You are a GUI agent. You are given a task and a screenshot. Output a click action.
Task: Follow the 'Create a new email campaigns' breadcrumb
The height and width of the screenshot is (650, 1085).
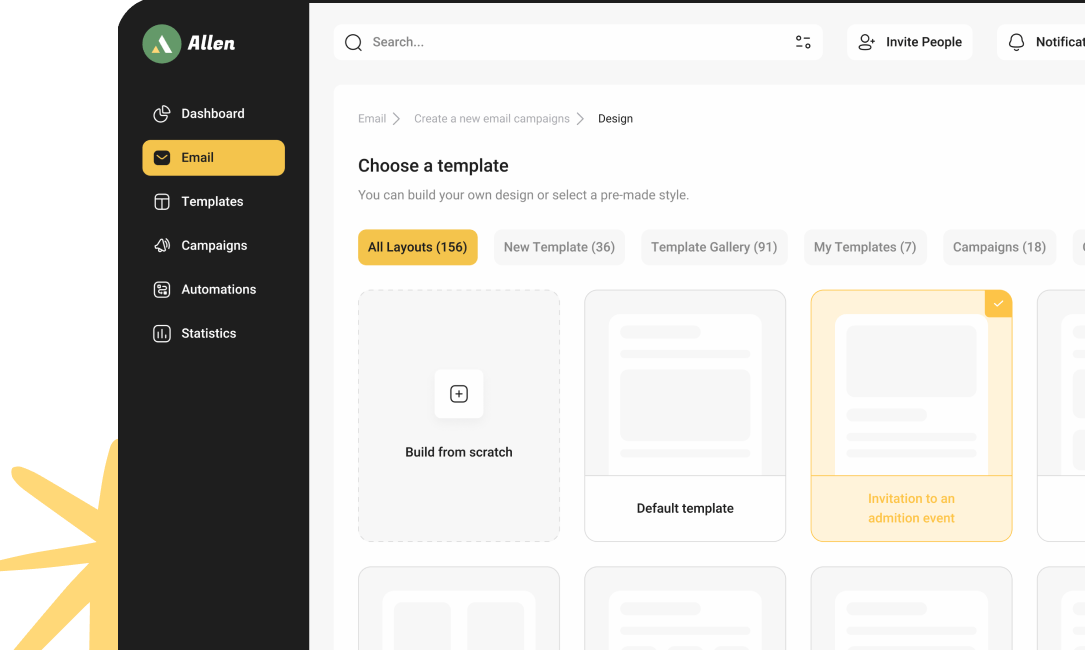[x=491, y=119]
